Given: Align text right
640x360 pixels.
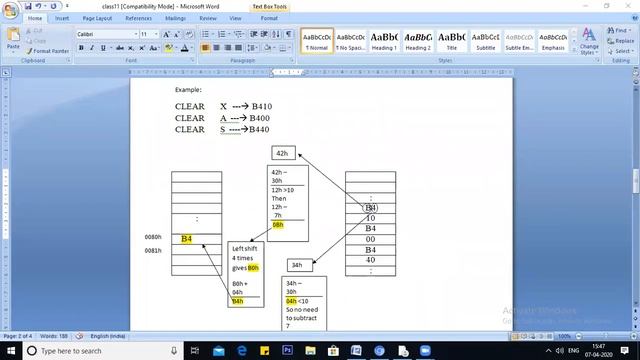Looking at the screenshot, I should coord(227,48).
